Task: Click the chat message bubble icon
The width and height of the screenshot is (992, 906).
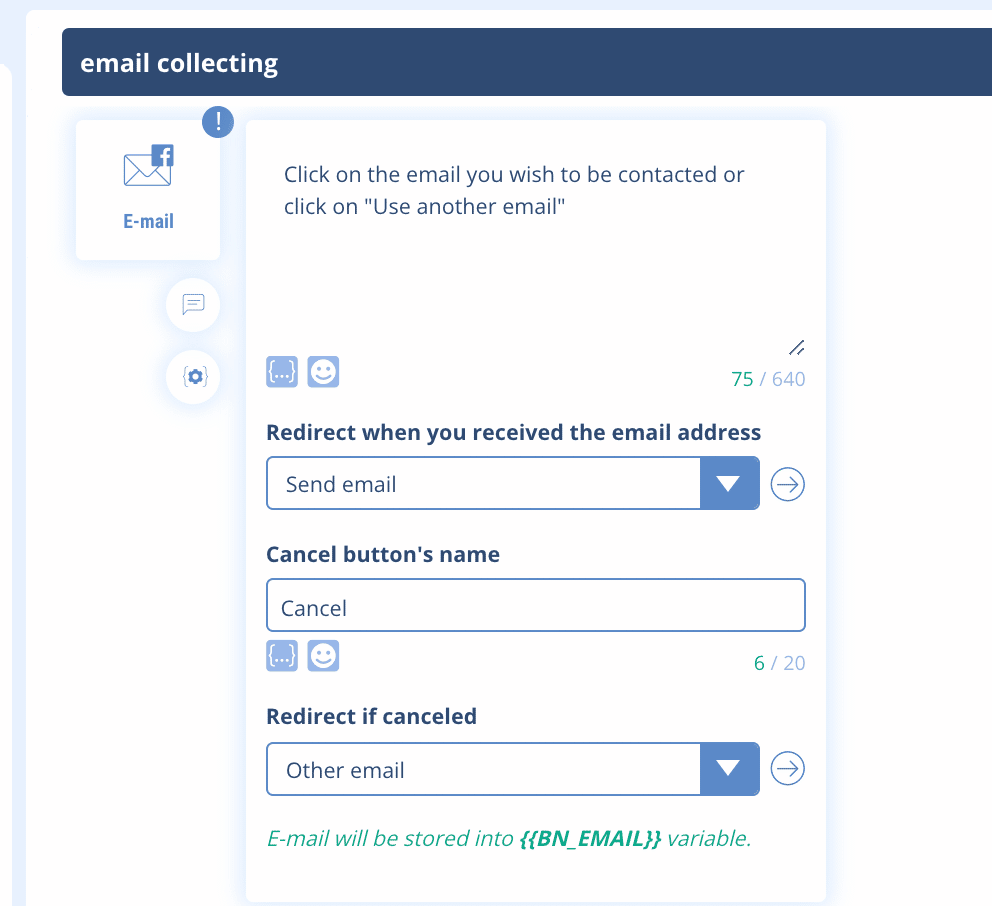Action: (193, 304)
